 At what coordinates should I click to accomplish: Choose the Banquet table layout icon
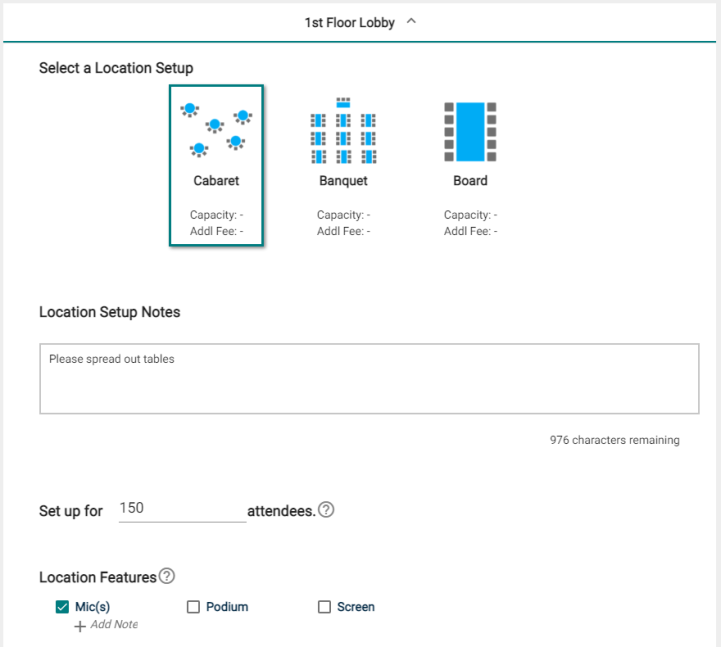tap(343, 131)
